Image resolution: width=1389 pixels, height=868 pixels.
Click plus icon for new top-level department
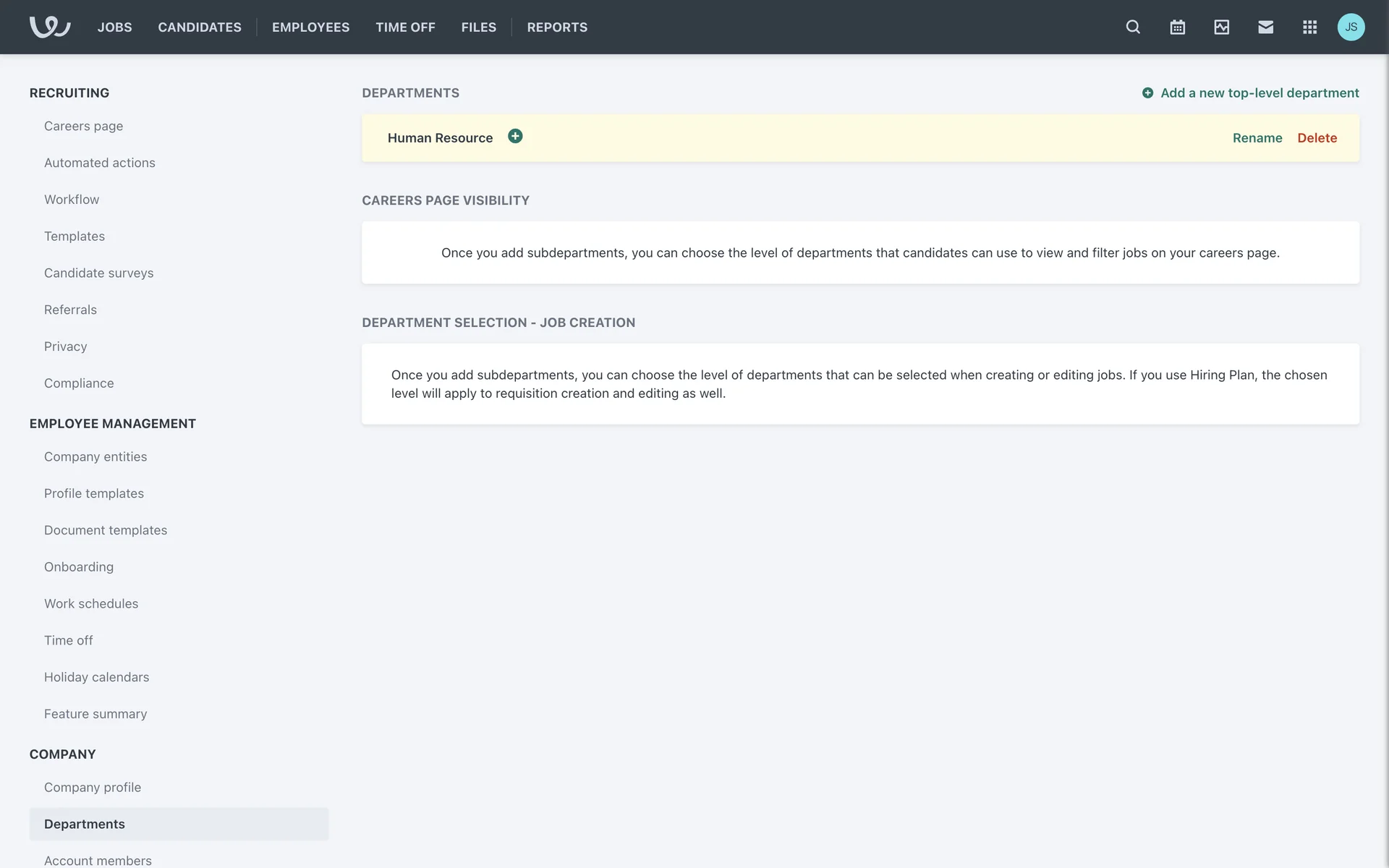tap(1147, 93)
